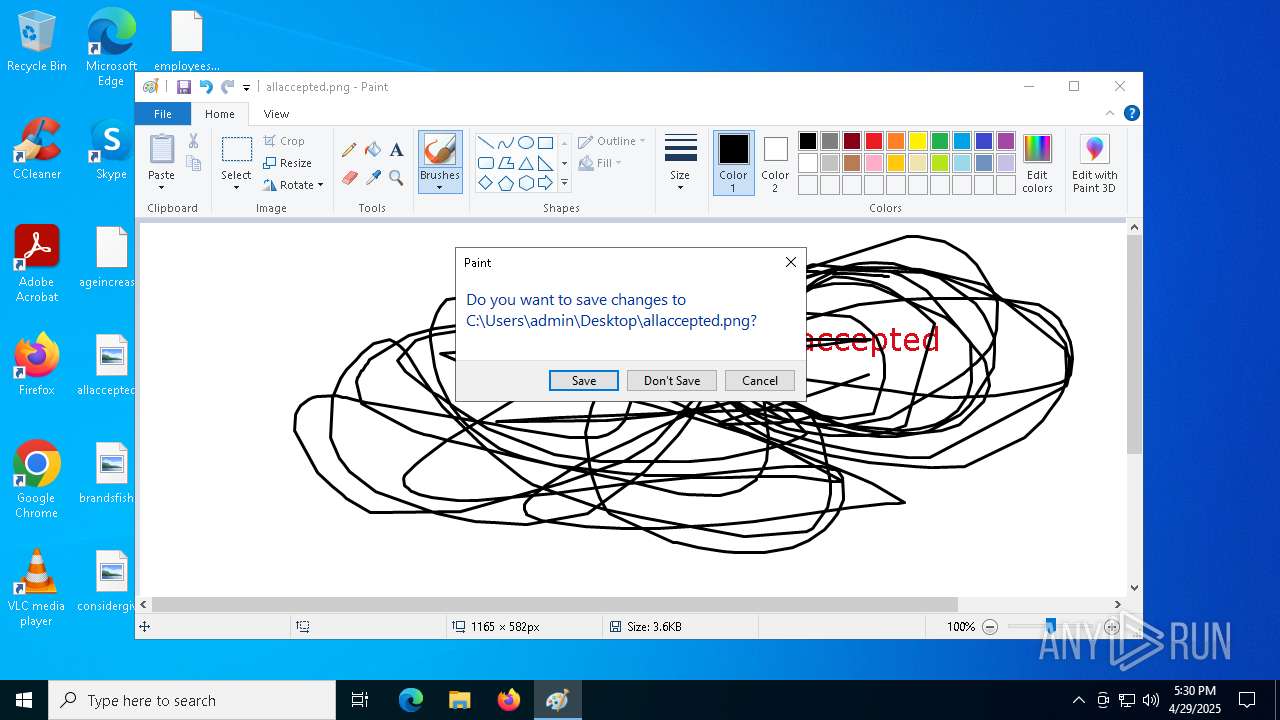Open Paint Help icon
The image size is (1280, 720).
[x=1131, y=114]
